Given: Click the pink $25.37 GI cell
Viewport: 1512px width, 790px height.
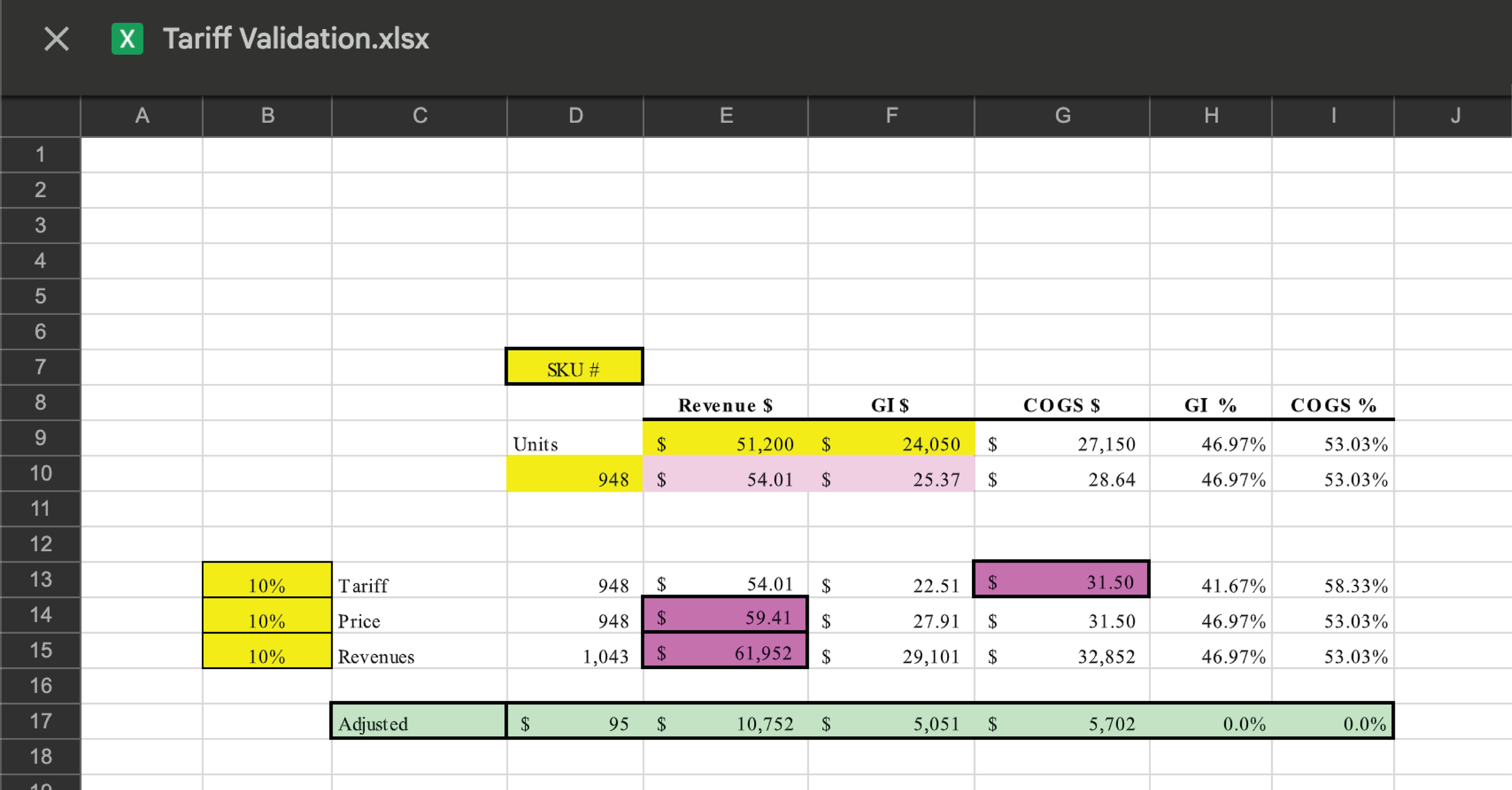Looking at the screenshot, I should point(891,474).
